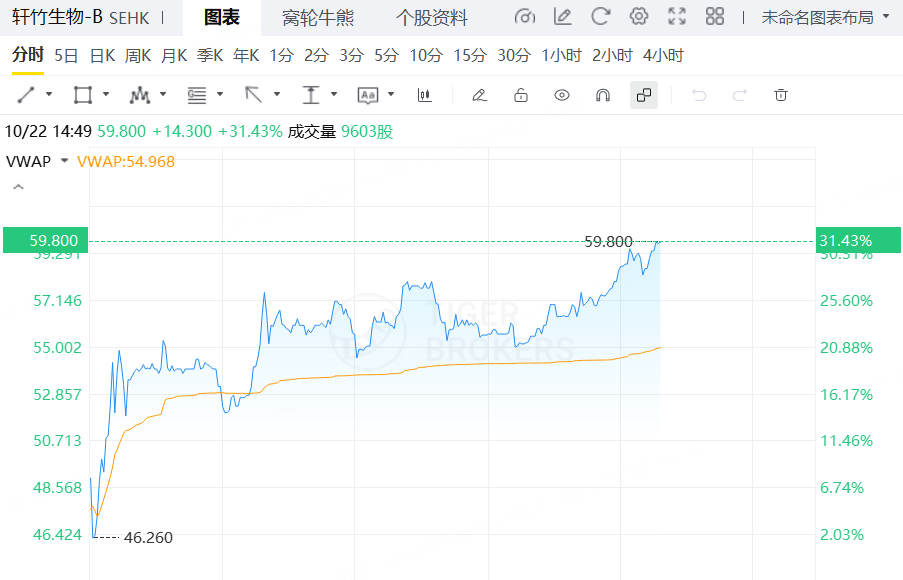903x580 pixels.
Task: Expand the wave pattern dropdown arrow
Action: 163,94
